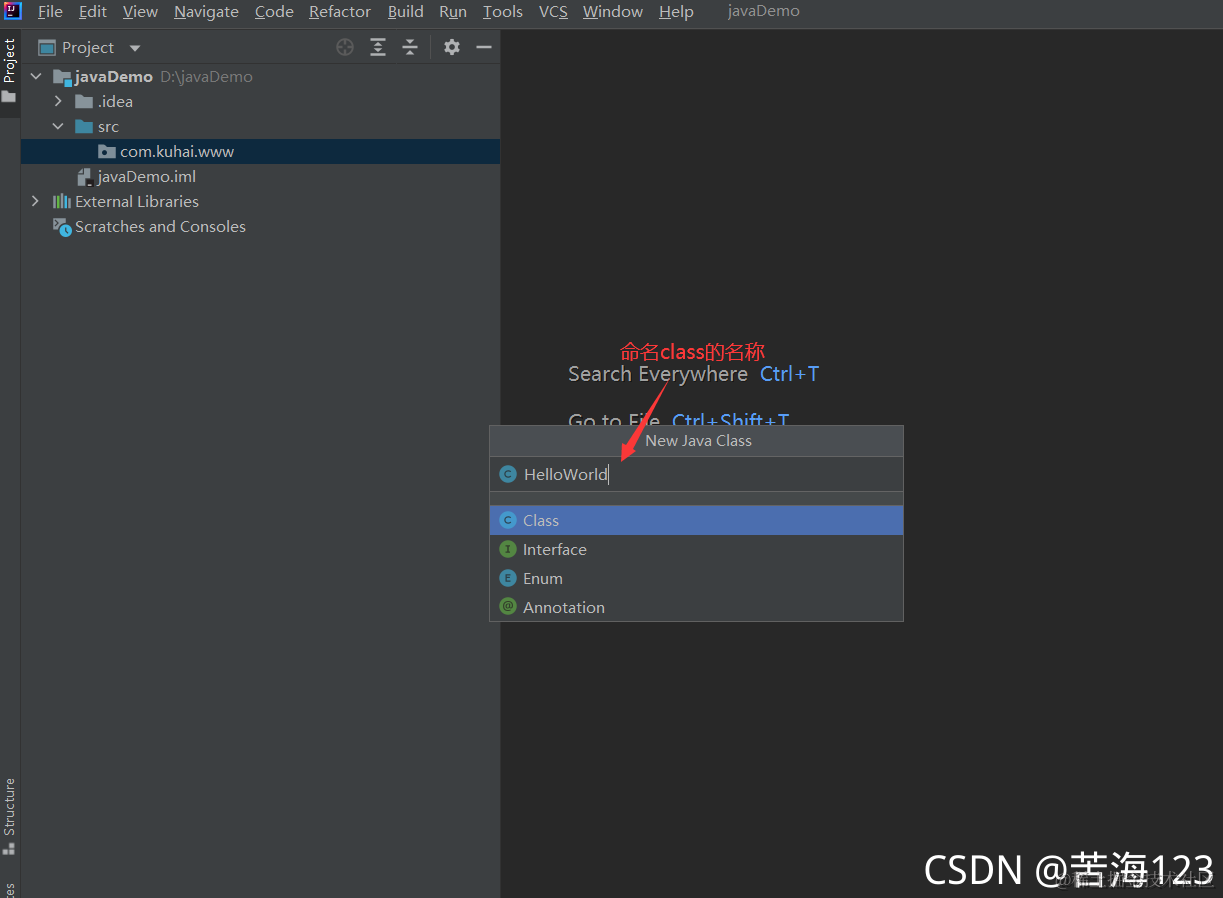Screen dimensions: 1223x898
Task: Click the src source folder icon
Action: [x=84, y=126]
